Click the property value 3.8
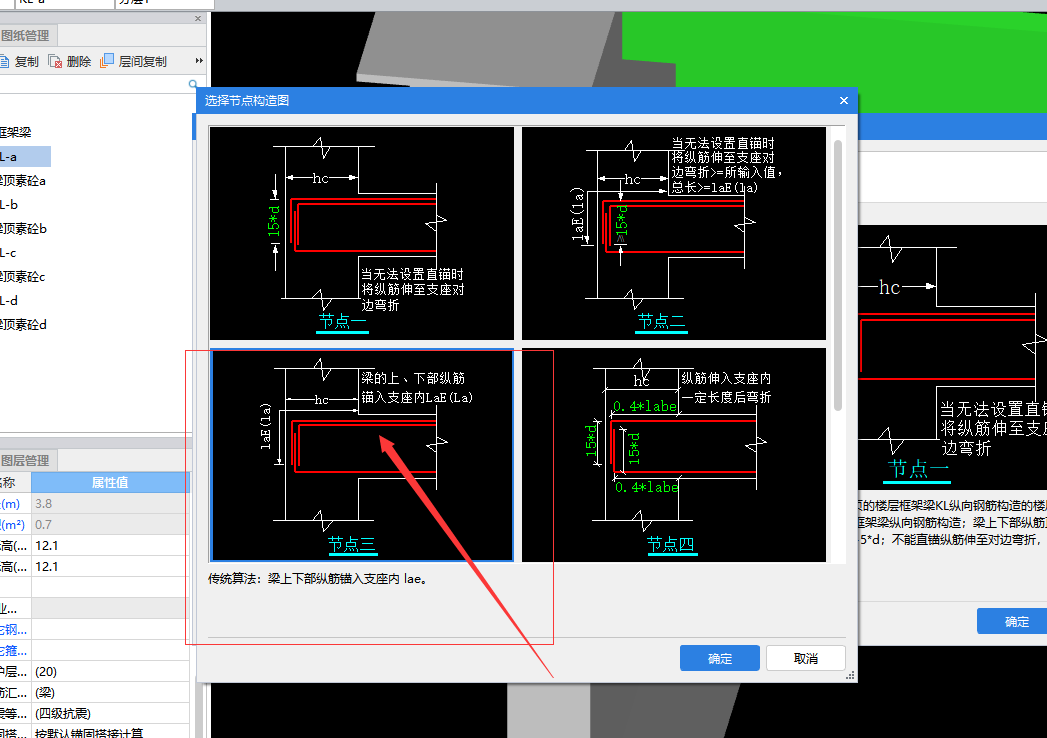Screen dimensions: 1047x738 tap(110, 504)
